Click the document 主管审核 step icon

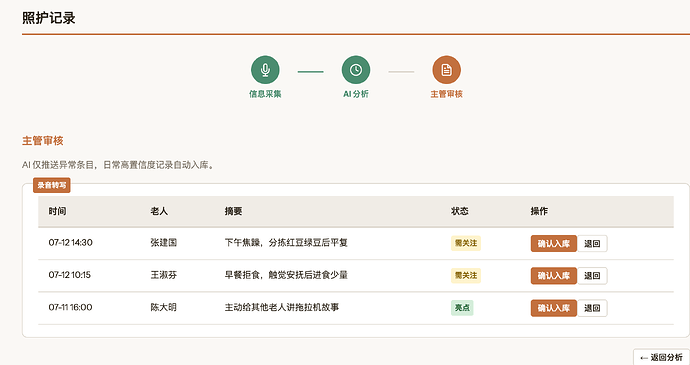[x=446, y=70]
